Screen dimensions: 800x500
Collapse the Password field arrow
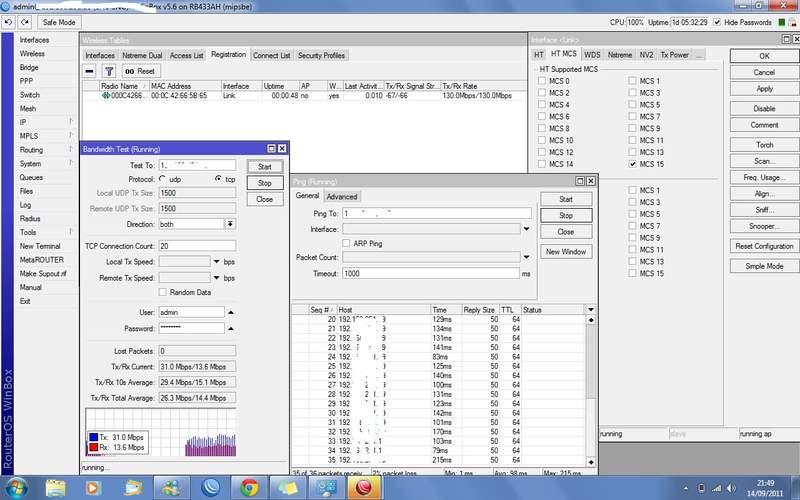coord(231,329)
